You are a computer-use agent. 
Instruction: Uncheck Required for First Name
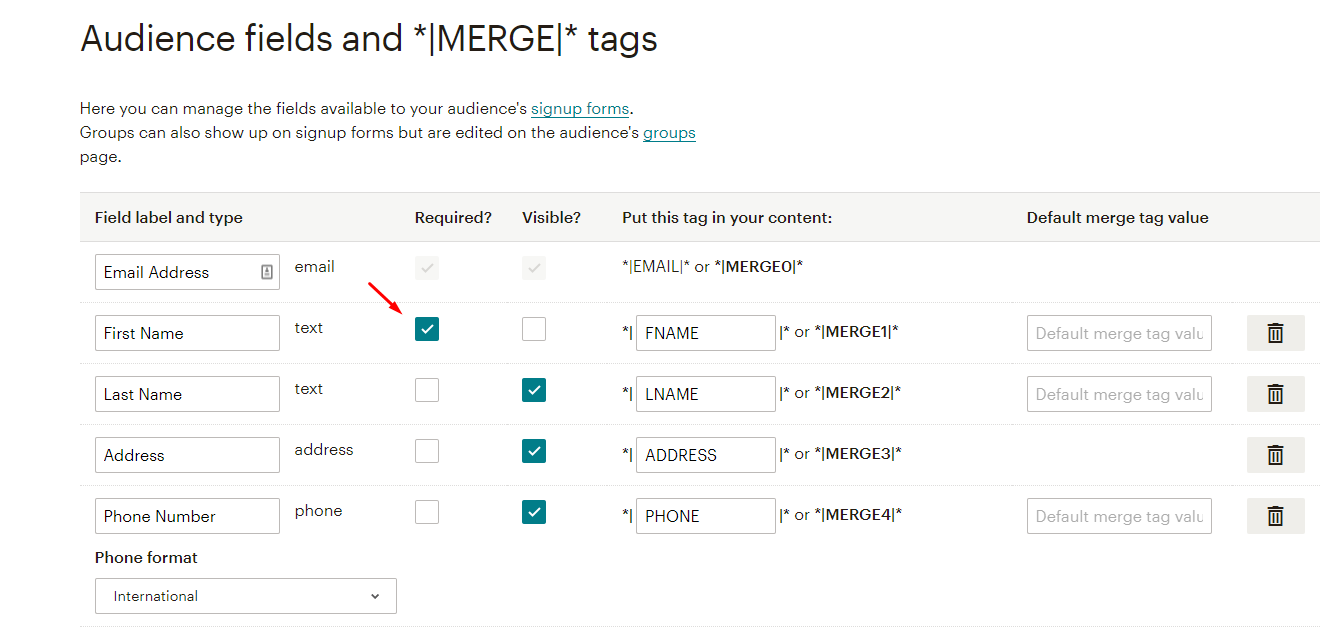(x=427, y=329)
